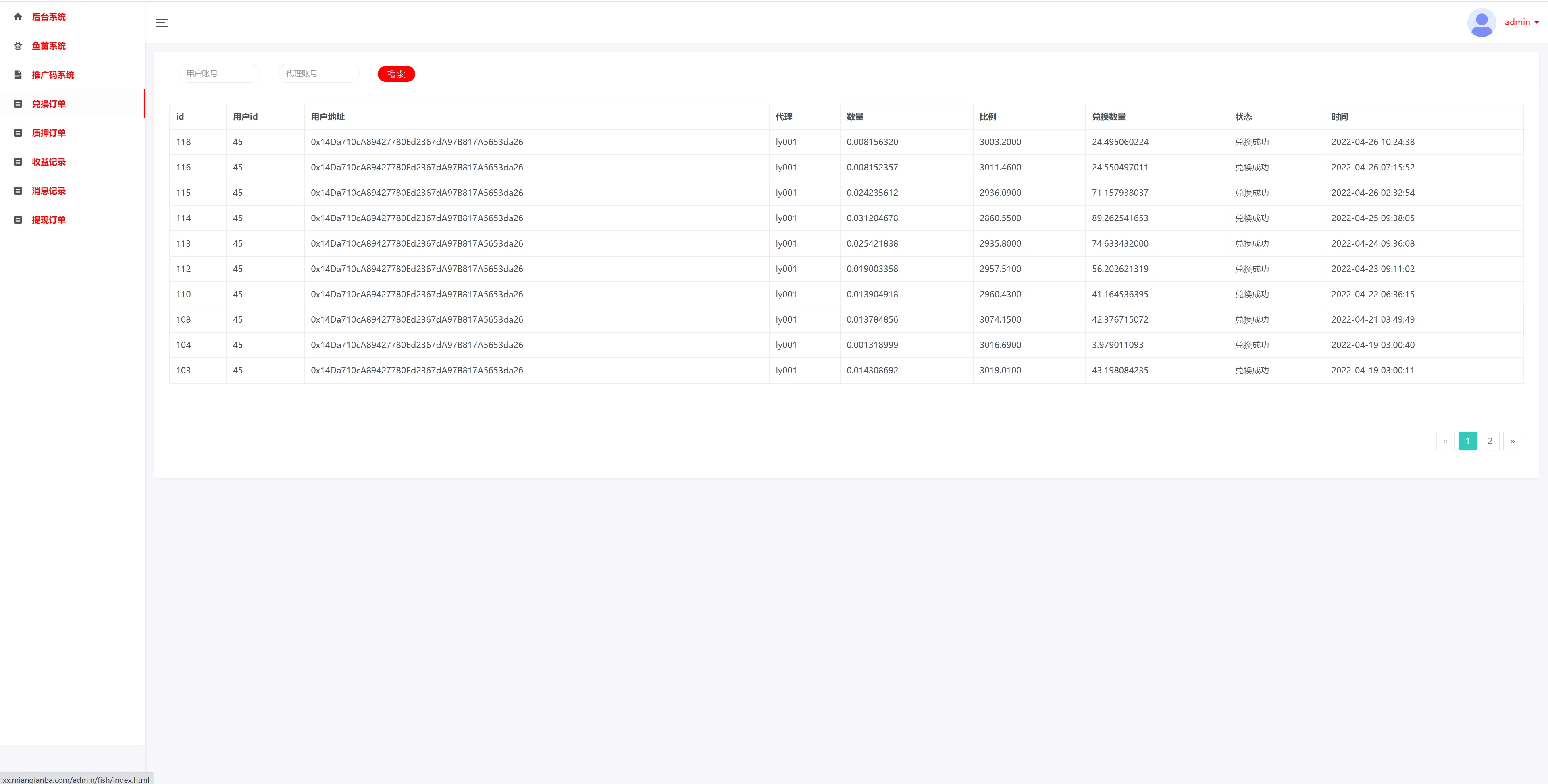
Task: Click the « previous page arrow
Action: pos(1445,441)
